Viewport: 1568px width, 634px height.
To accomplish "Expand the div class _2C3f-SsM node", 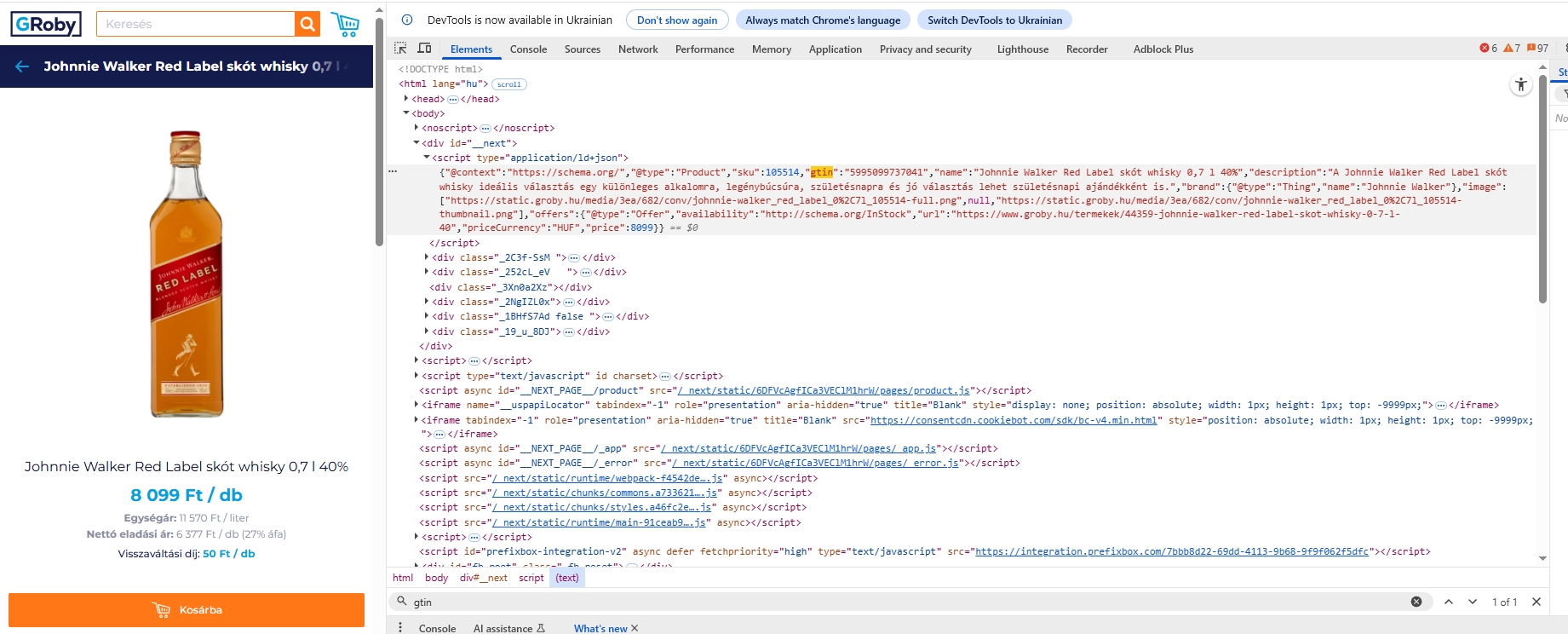I will [427, 257].
